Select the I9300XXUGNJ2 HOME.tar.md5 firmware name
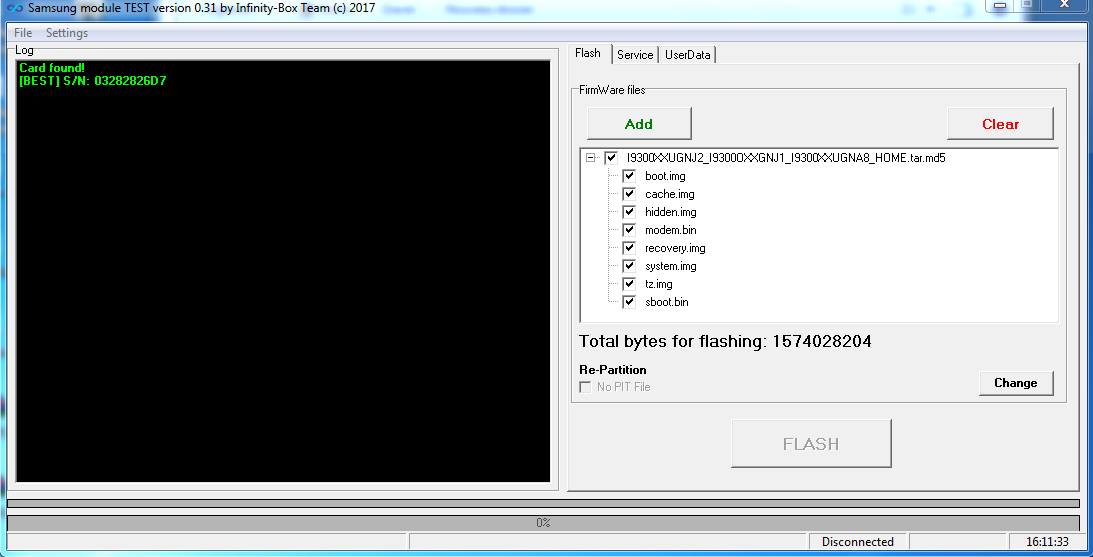This screenshot has width=1093, height=557. [x=786, y=158]
